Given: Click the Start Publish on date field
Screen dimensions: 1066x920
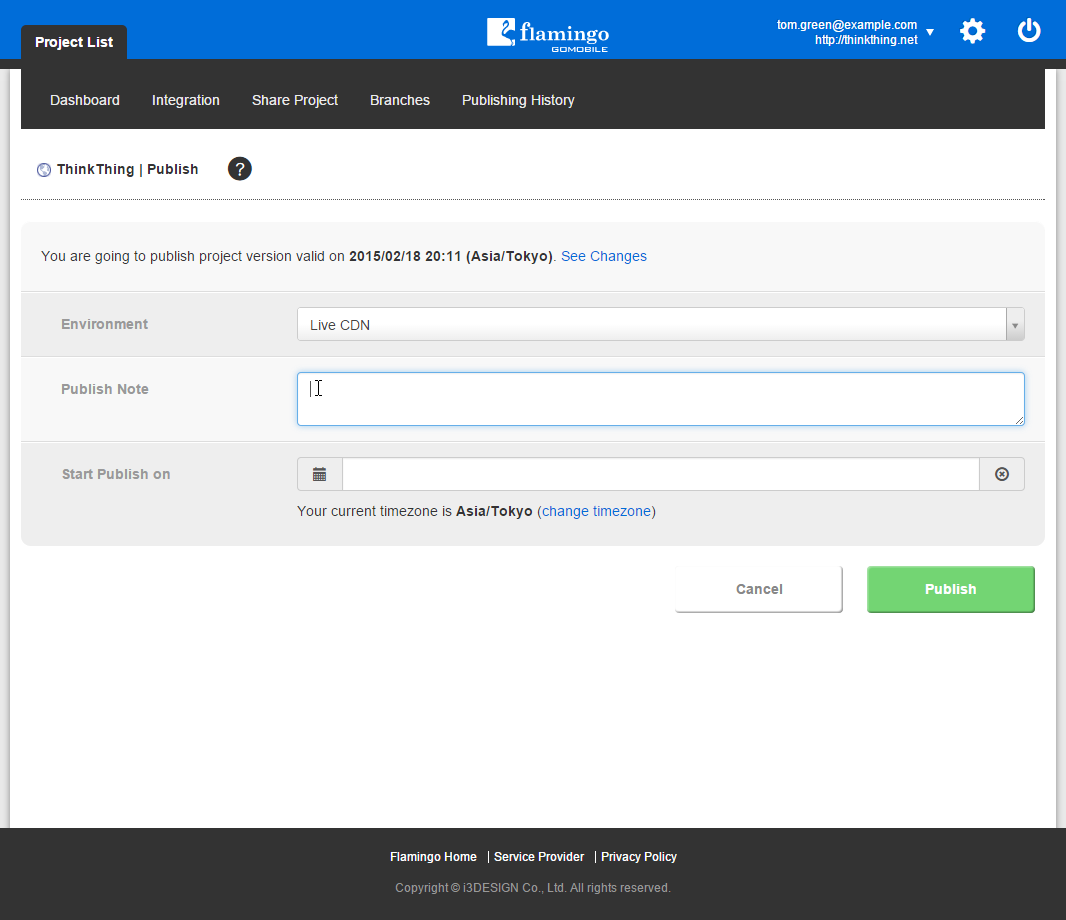Looking at the screenshot, I should [660, 474].
